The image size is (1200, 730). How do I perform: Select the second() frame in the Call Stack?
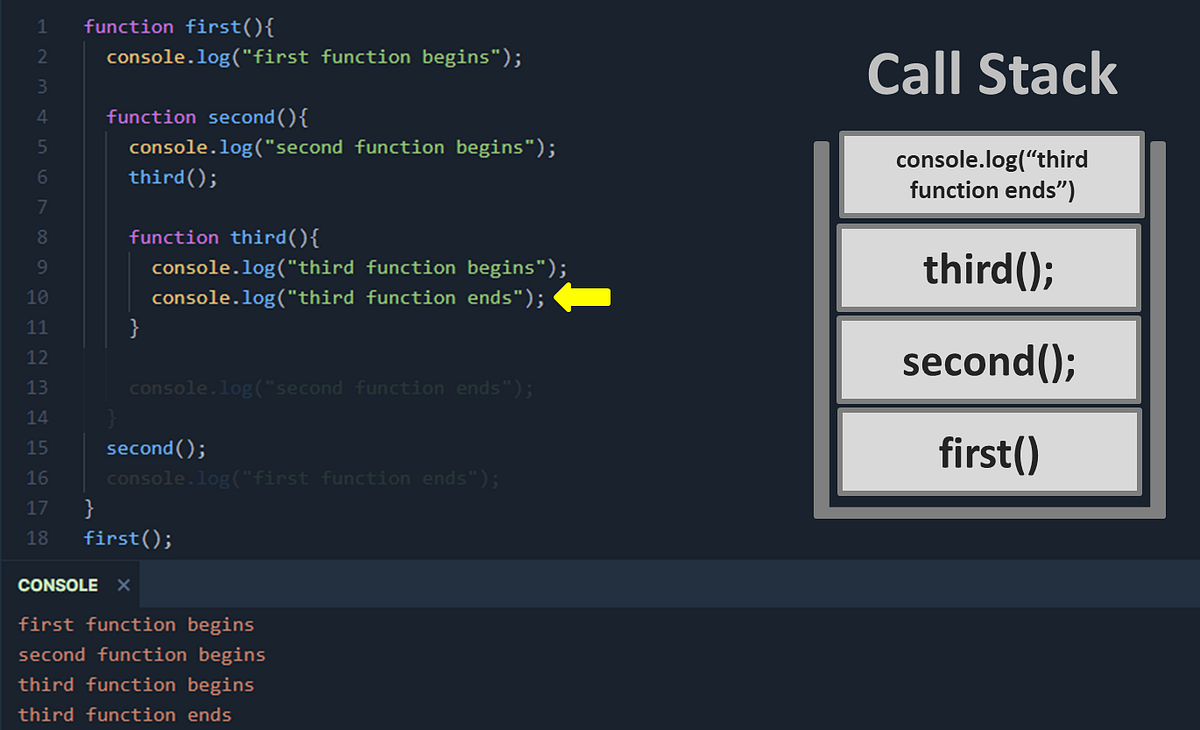988,359
